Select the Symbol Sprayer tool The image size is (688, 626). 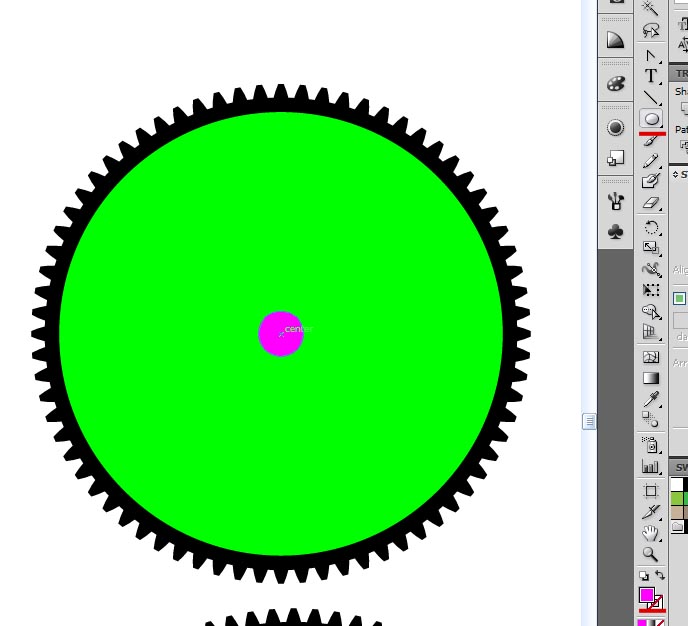click(x=650, y=445)
